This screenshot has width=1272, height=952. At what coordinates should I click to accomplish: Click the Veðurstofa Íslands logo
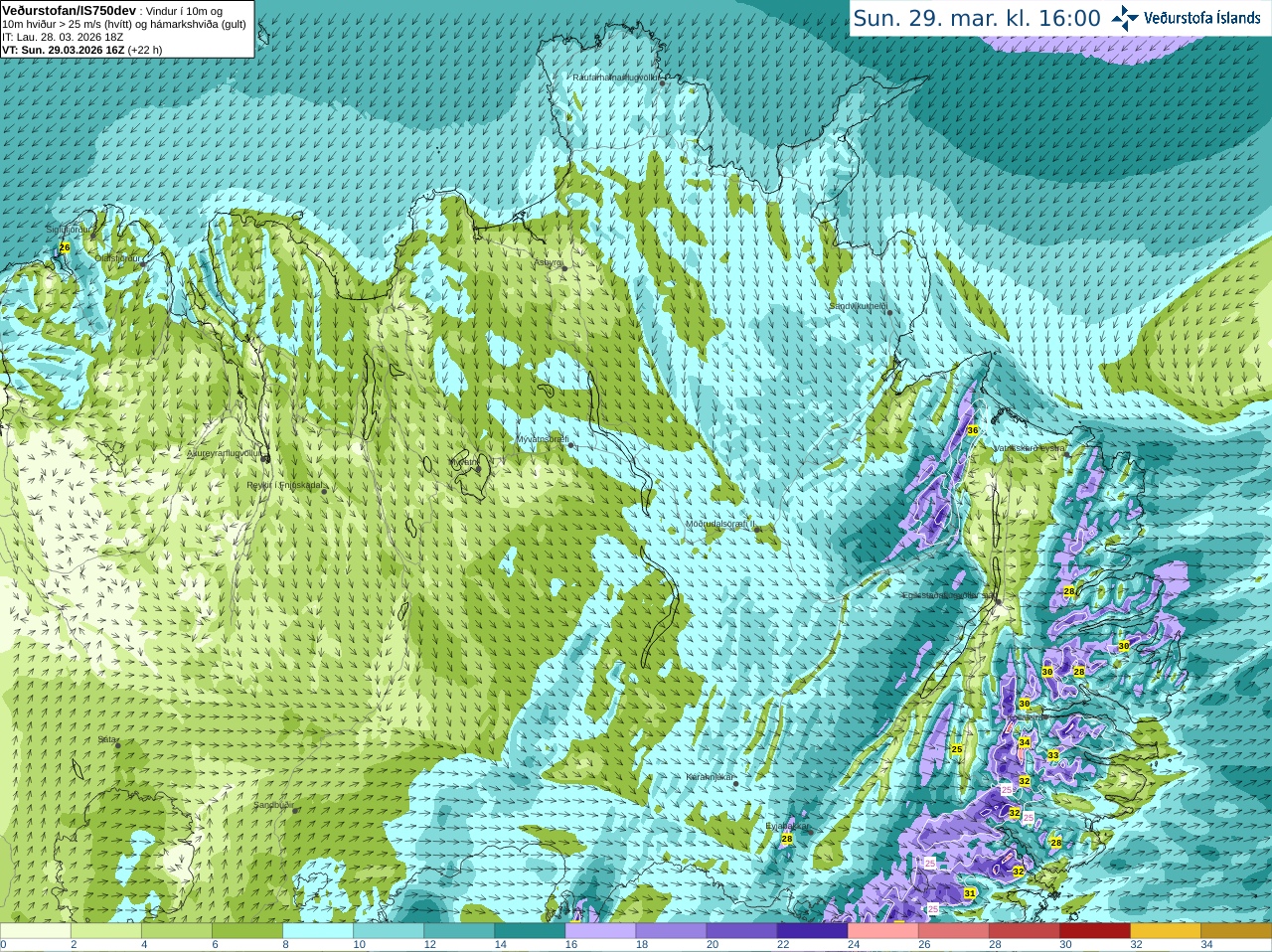pos(1186,18)
